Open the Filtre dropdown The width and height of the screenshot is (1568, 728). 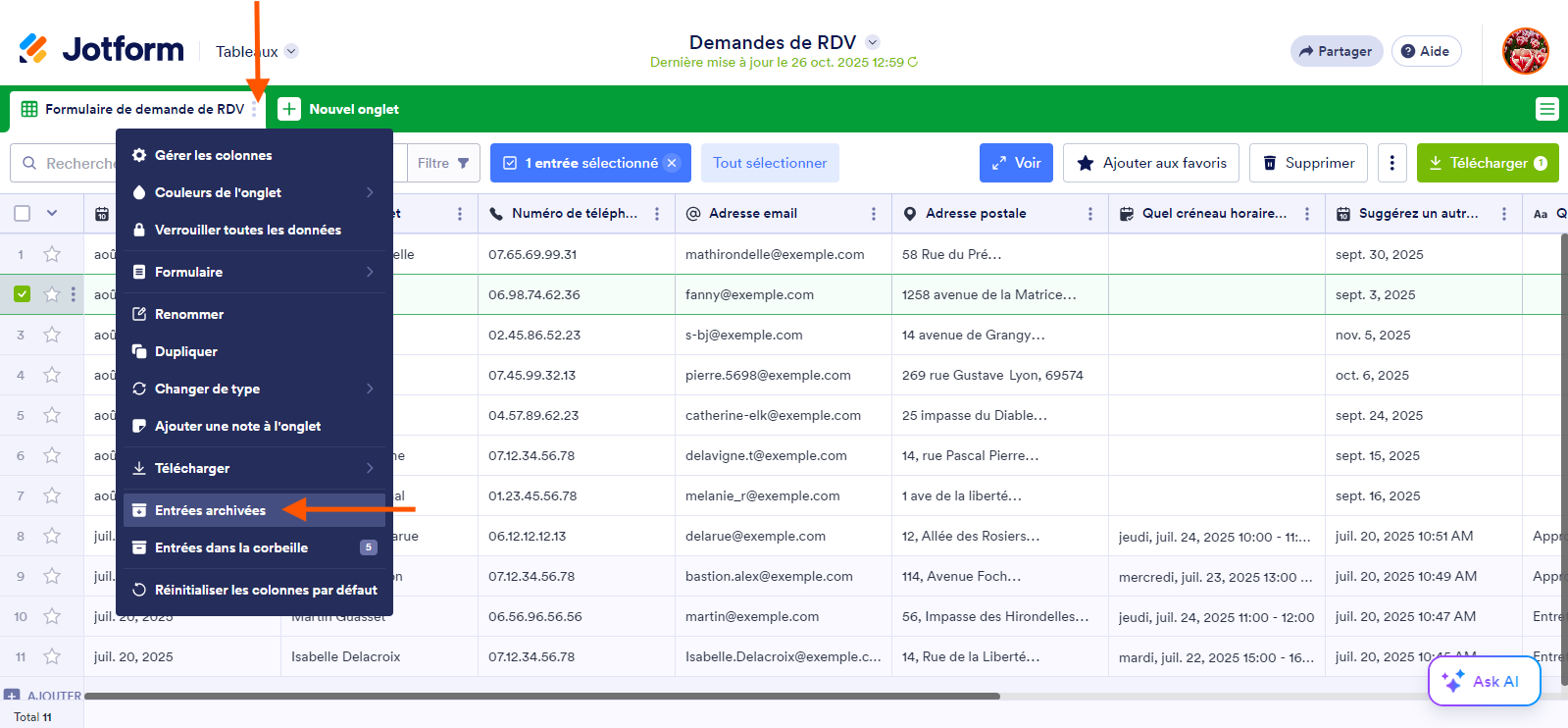(x=443, y=163)
